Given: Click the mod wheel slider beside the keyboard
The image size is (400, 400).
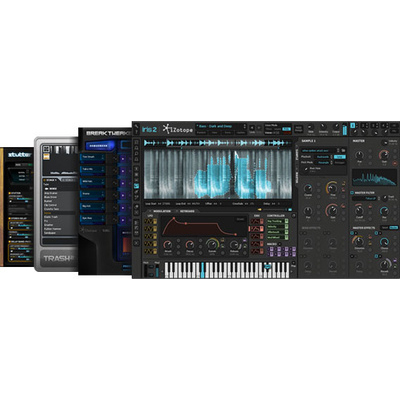Looking at the screenshot, I should (x=157, y=271).
